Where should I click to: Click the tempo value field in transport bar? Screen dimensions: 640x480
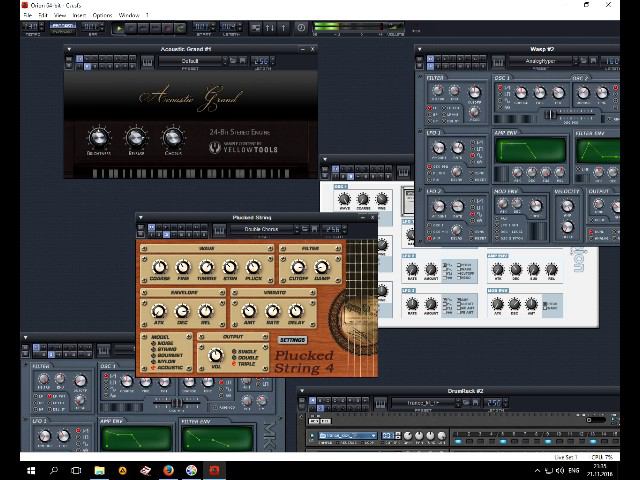[31, 27]
